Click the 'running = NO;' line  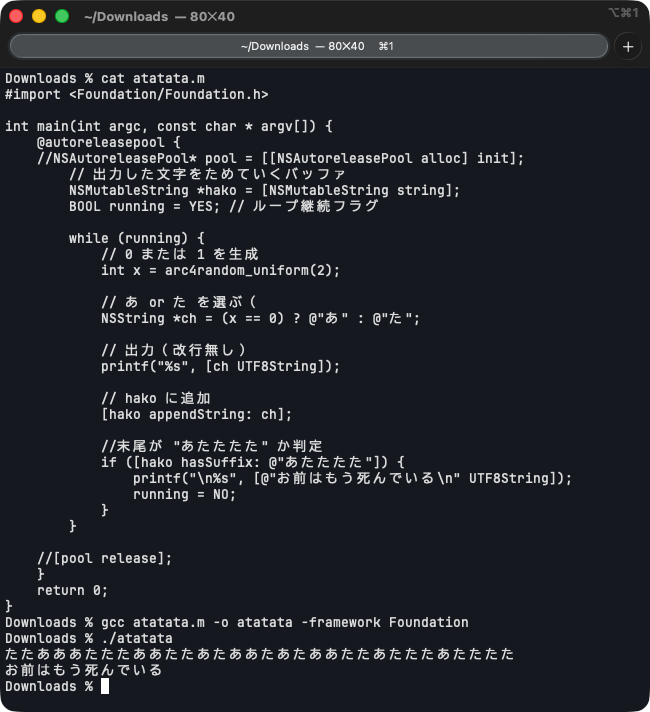(184, 494)
